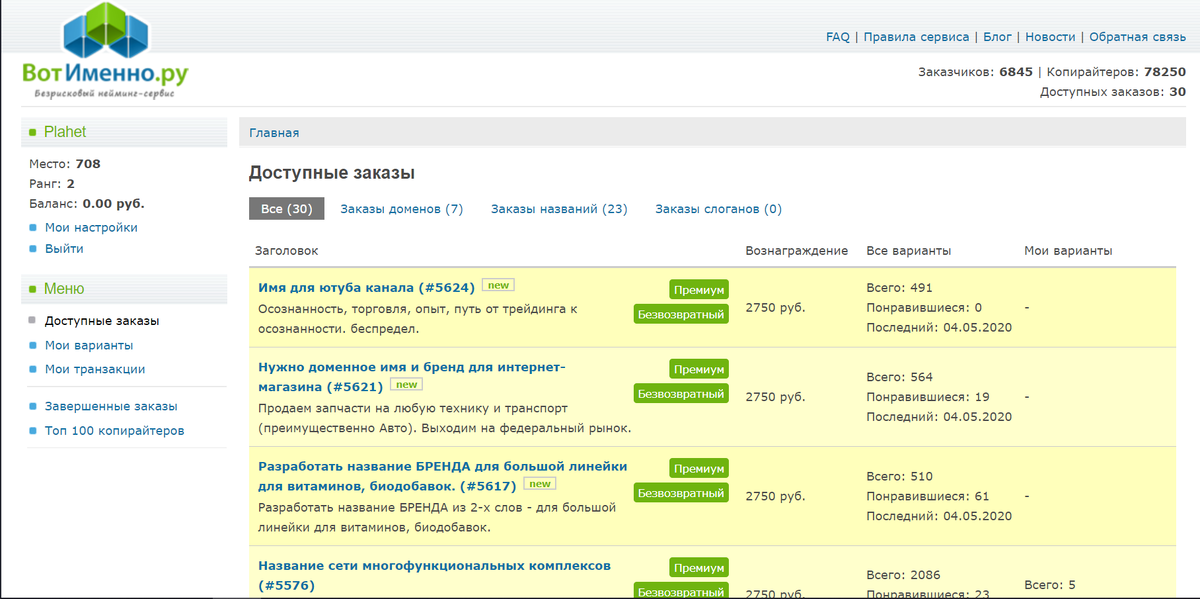Click the Вознаграждение column header
This screenshot has height=599, width=1200.
pyautogui.click(x=797, y=251)
